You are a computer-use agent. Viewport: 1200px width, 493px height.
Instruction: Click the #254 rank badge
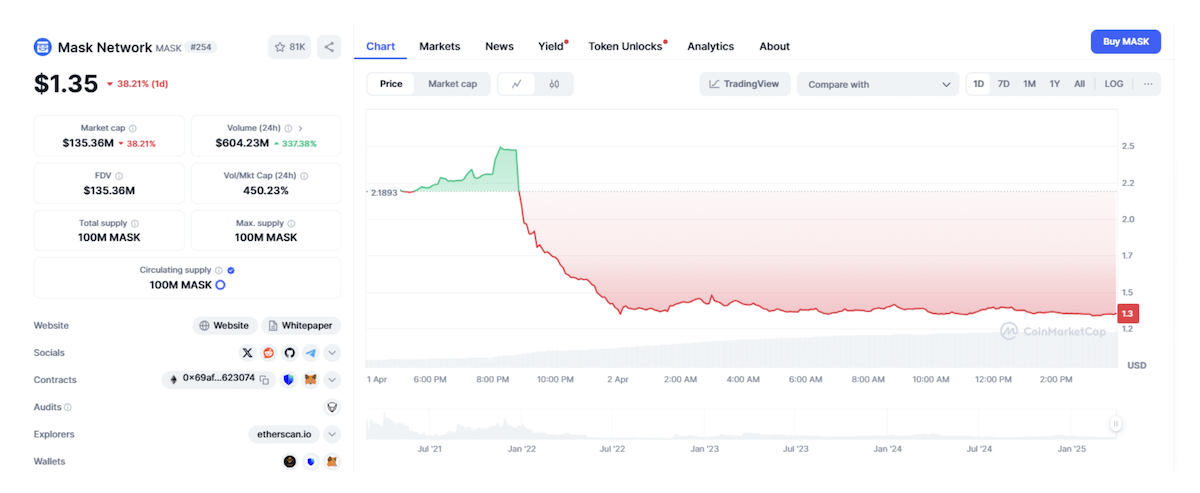200,47
